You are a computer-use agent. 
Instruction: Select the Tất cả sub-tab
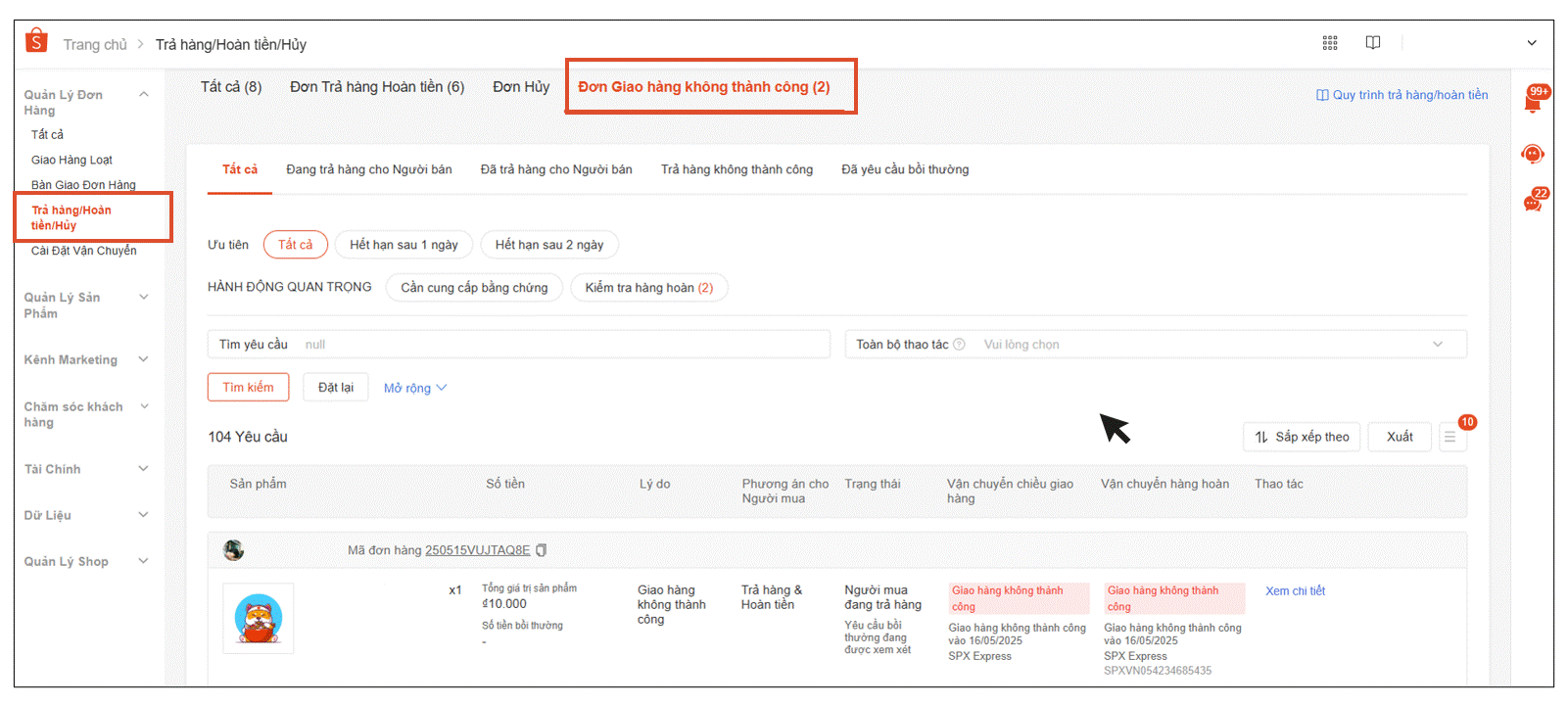click(x=240, y=169)
